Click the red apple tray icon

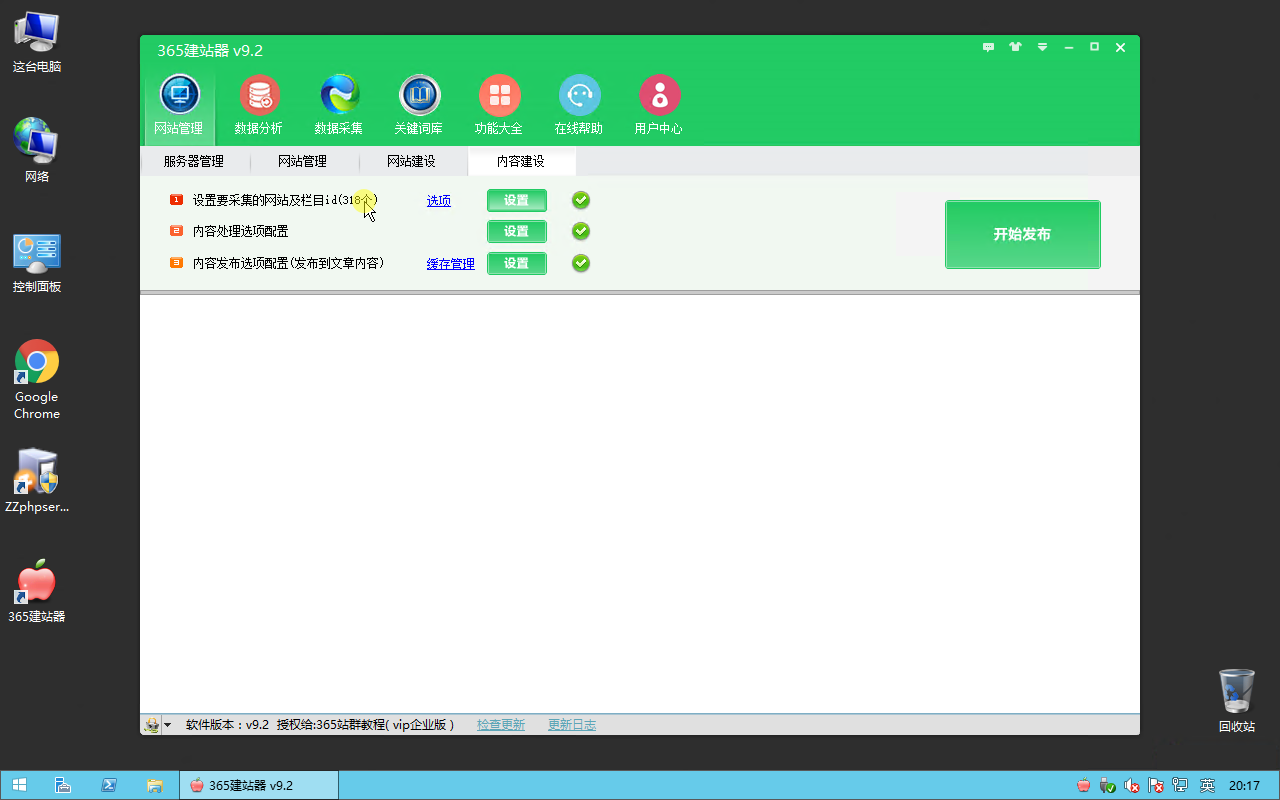click(x=1084, y=786)
